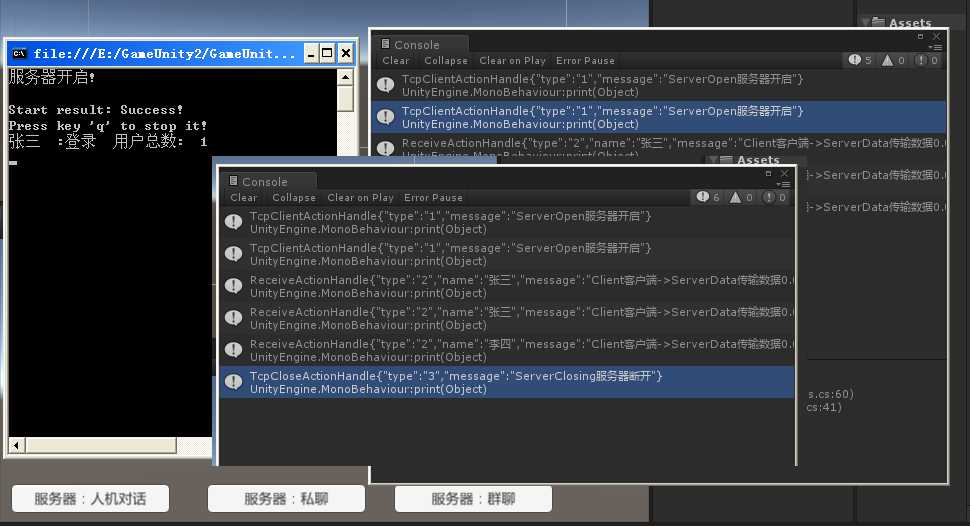Select second ReceiveActionHandle 张三 entry in front Console
The image size is (970, 526).
click(x=507, y=318)
